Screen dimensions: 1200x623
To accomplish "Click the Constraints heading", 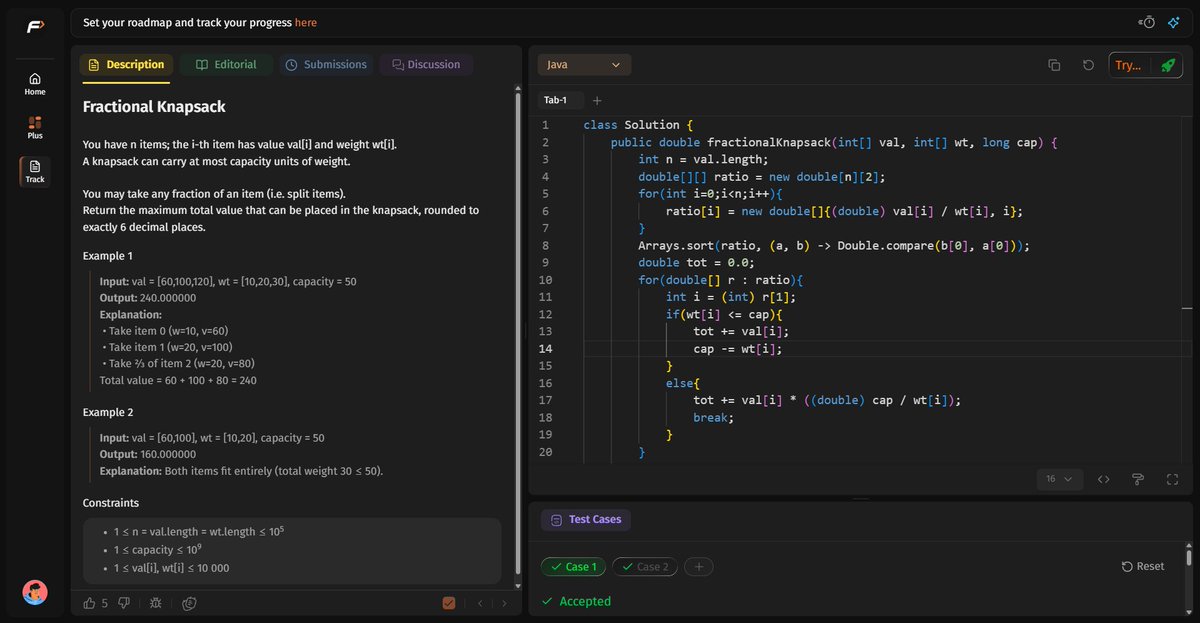I will coord(111,503).
